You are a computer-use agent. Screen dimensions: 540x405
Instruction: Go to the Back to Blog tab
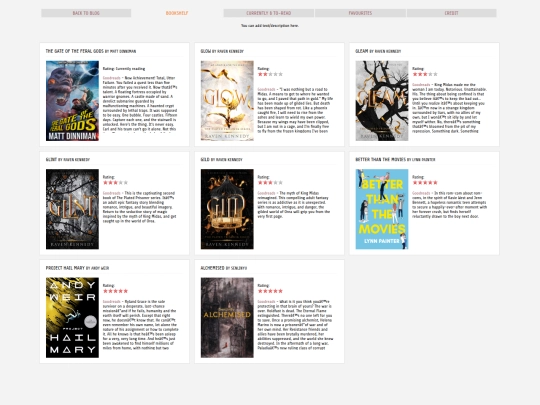86,13
